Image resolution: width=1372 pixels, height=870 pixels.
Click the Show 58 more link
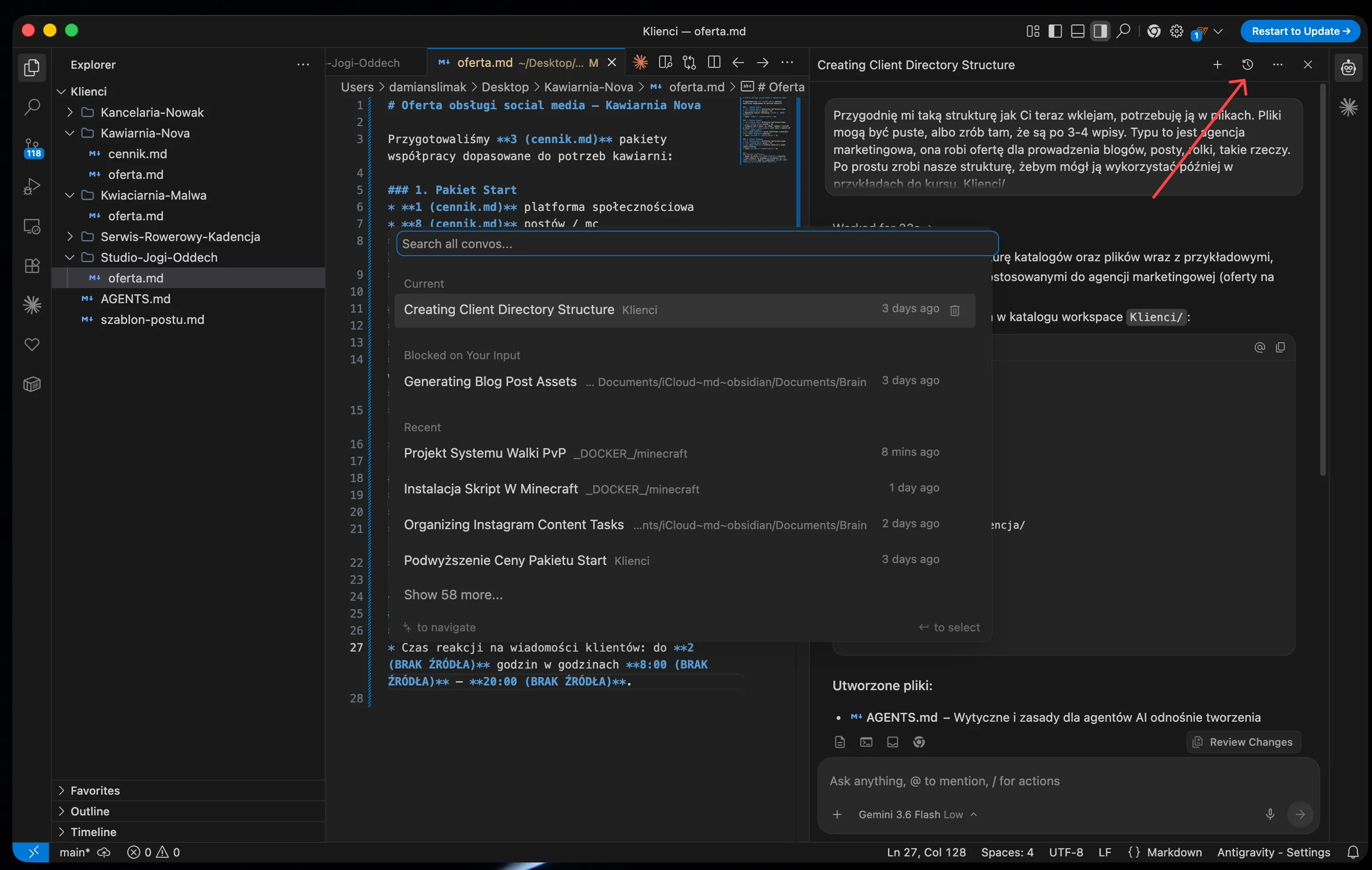(x=453, y=595)
